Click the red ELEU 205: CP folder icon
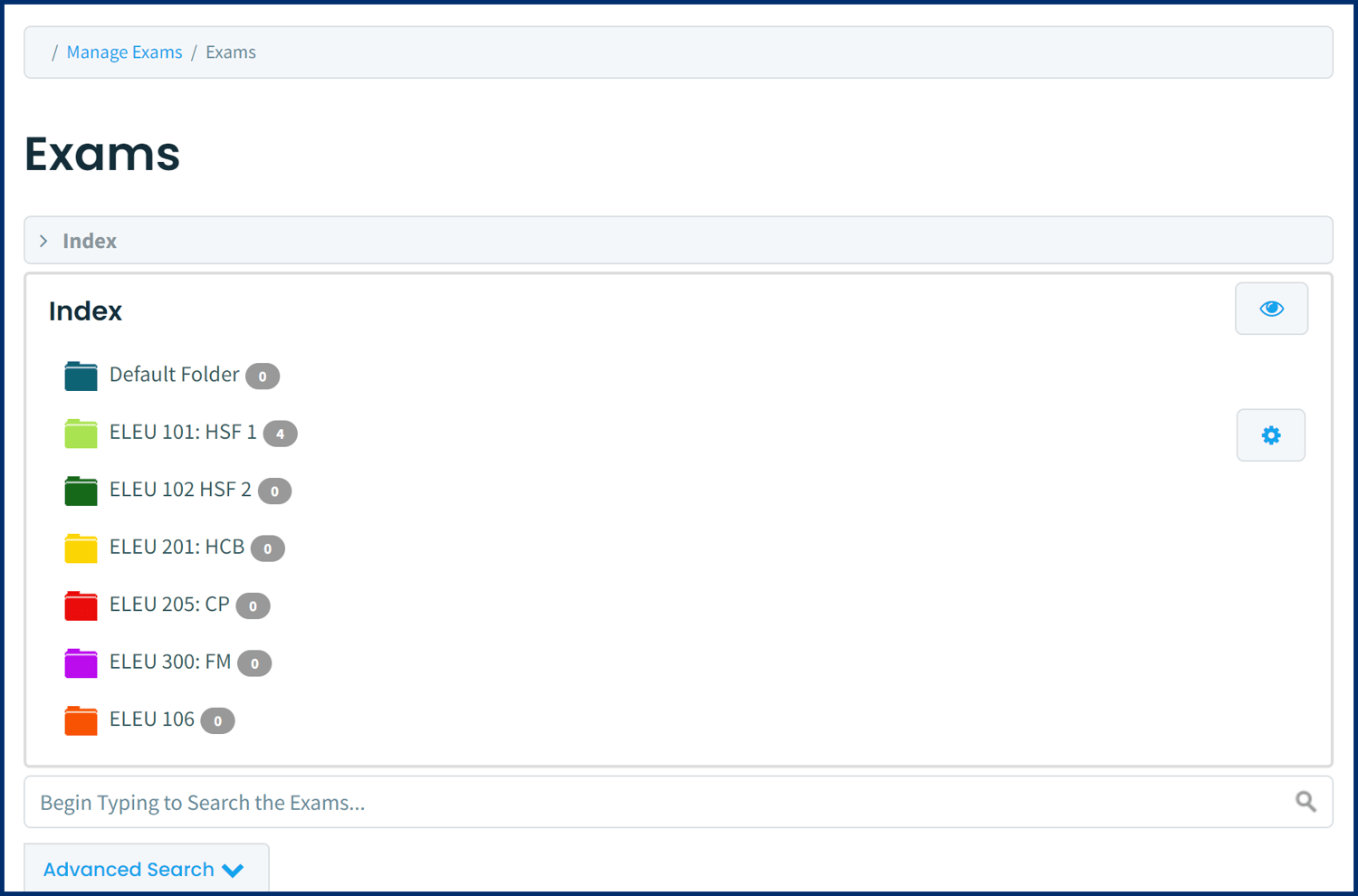 [81, 605]
